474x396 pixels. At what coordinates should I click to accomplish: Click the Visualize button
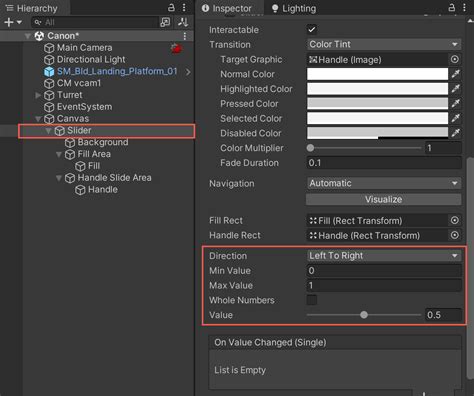[384, 199]
